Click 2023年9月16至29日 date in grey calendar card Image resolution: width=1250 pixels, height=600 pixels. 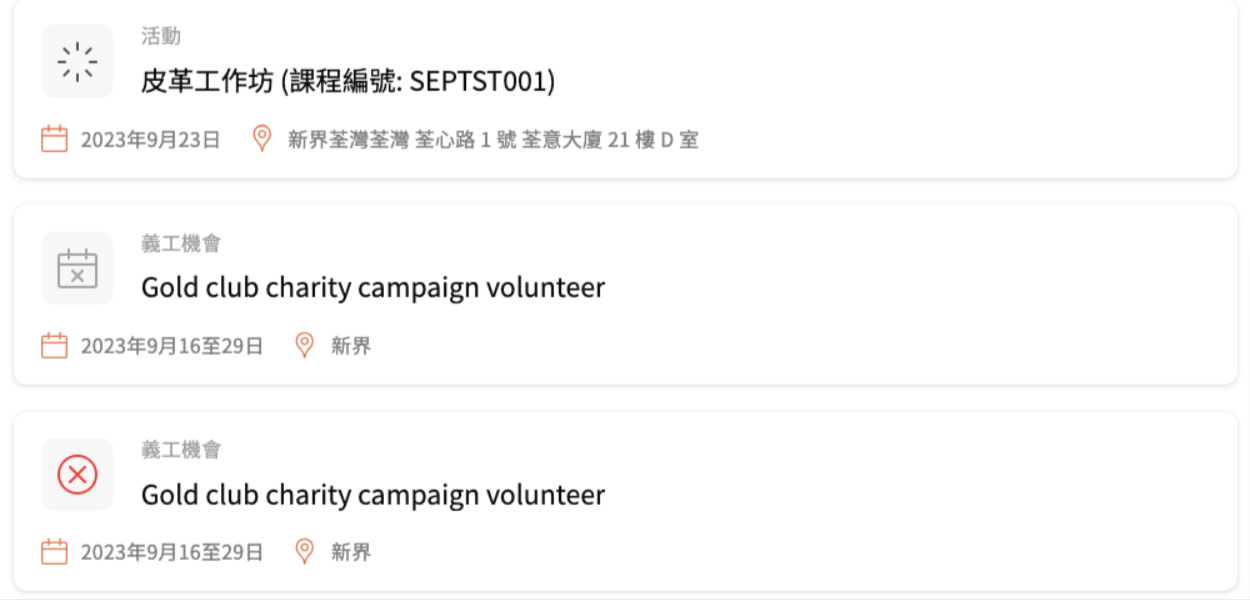[172, 347]
